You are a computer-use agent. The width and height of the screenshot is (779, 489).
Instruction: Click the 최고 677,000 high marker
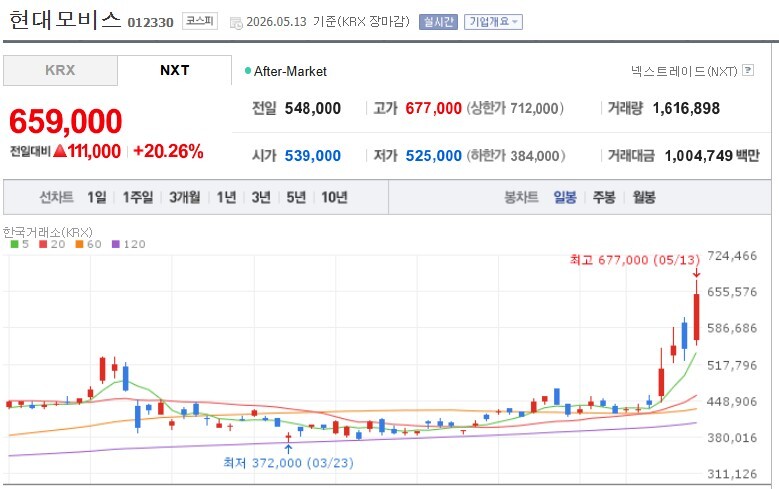(634, 260)
